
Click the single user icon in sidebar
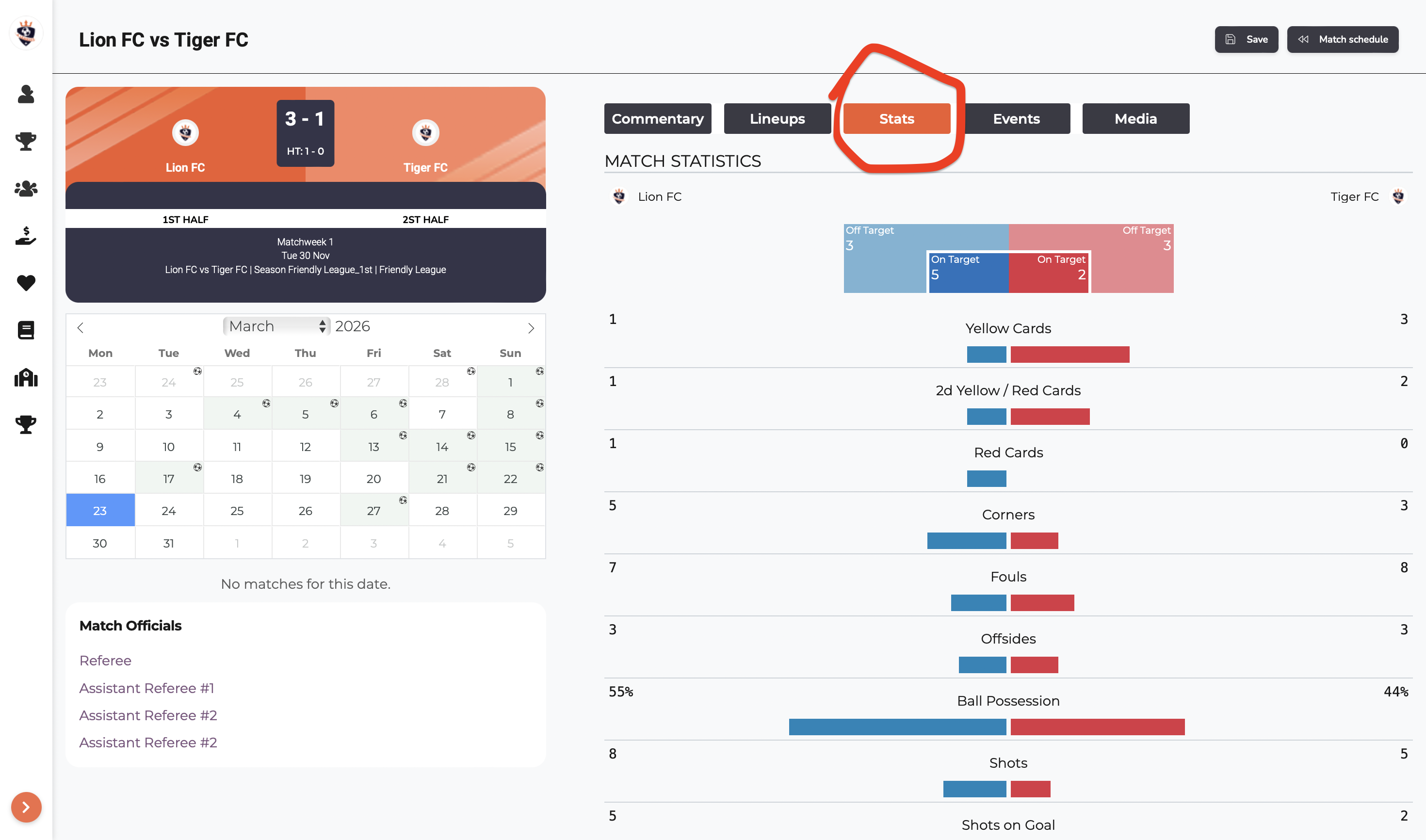click(26, 94)
